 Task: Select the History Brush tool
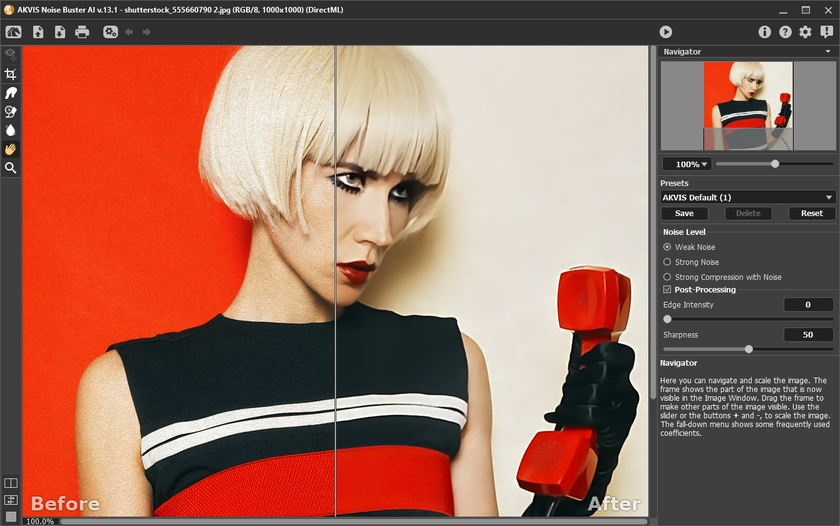[11, 111]
